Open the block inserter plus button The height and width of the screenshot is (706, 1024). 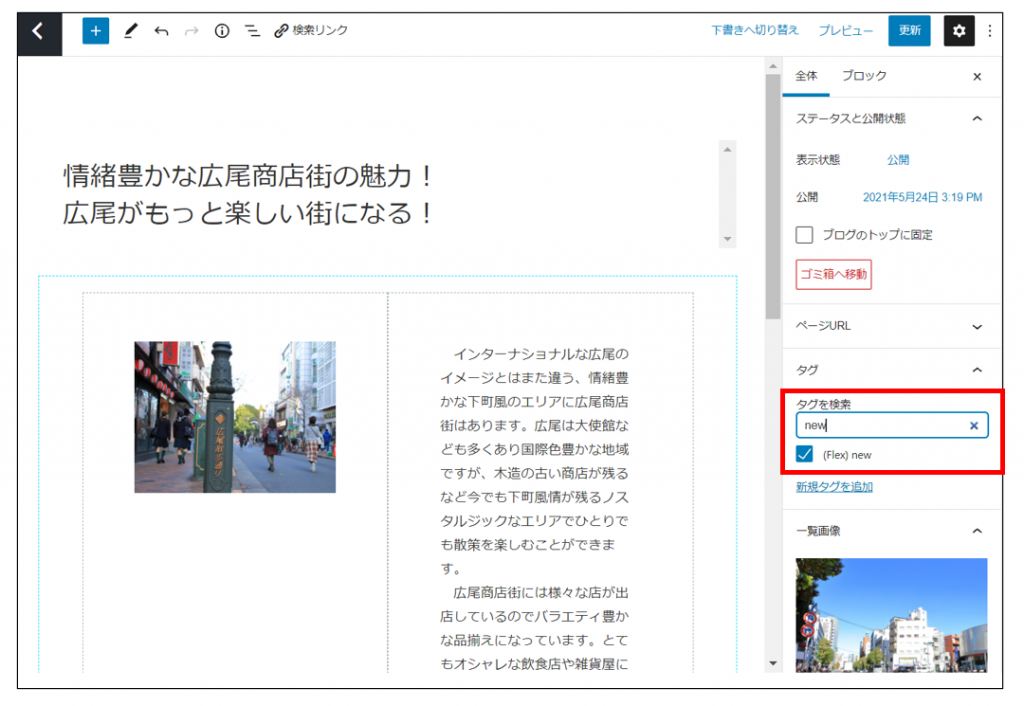[x=95, y=31]
